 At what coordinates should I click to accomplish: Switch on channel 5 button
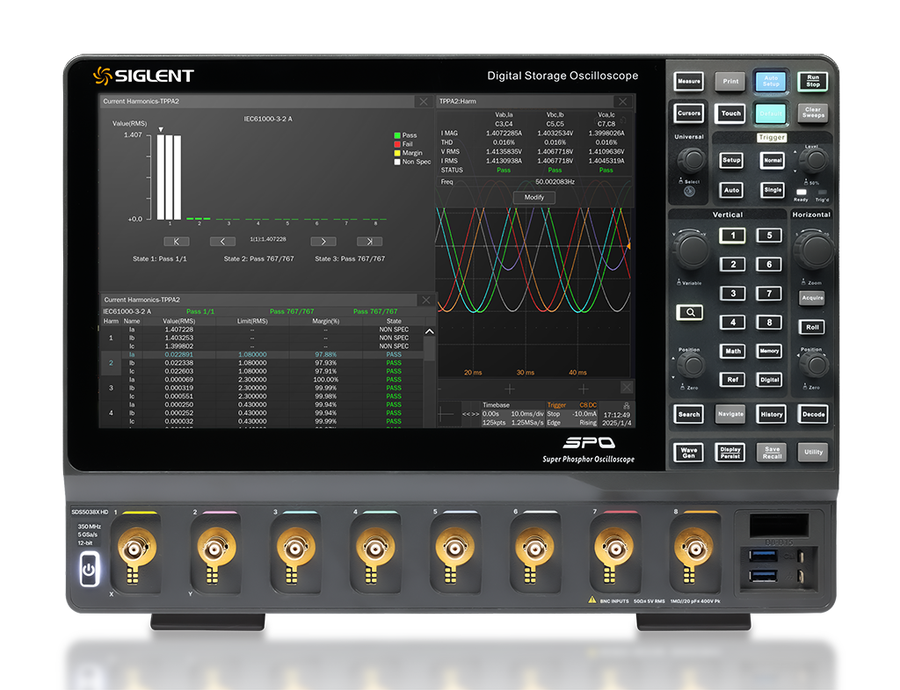769,235
